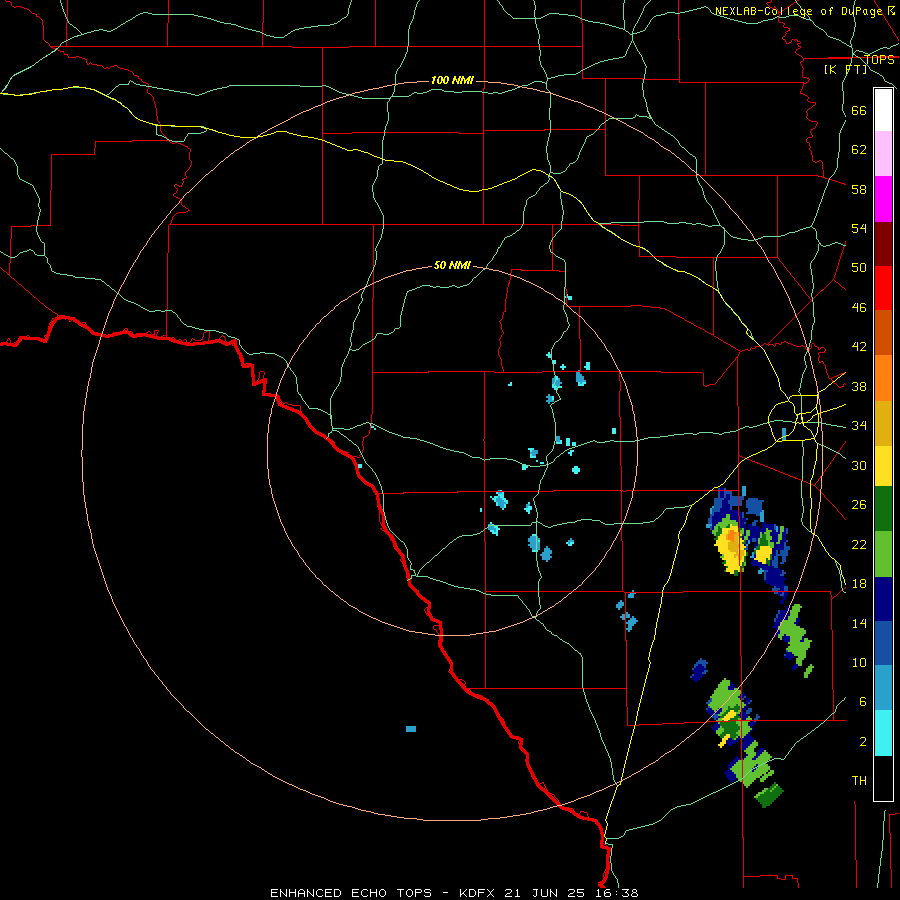Click the legend value "14"

tap(859, 623)
